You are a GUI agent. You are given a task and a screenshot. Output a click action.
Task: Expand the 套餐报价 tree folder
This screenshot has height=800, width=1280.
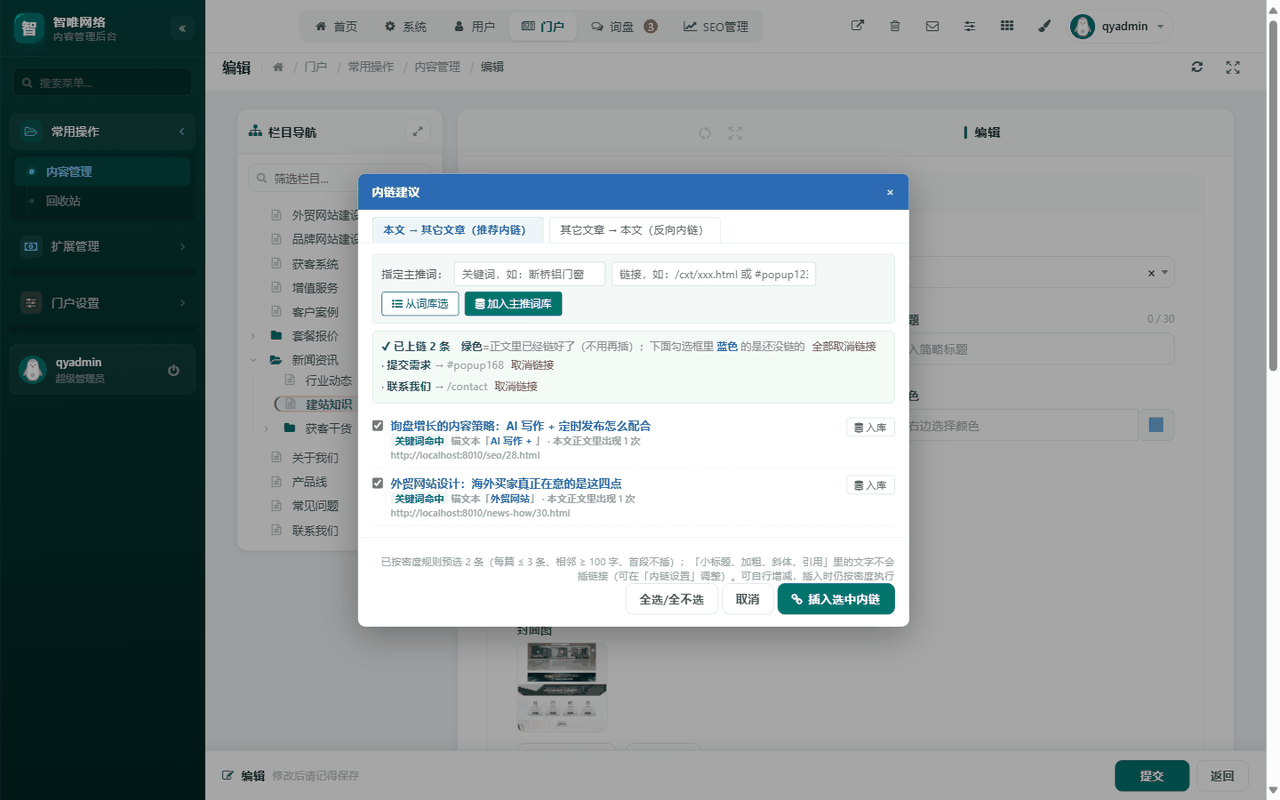pos(253,336)
